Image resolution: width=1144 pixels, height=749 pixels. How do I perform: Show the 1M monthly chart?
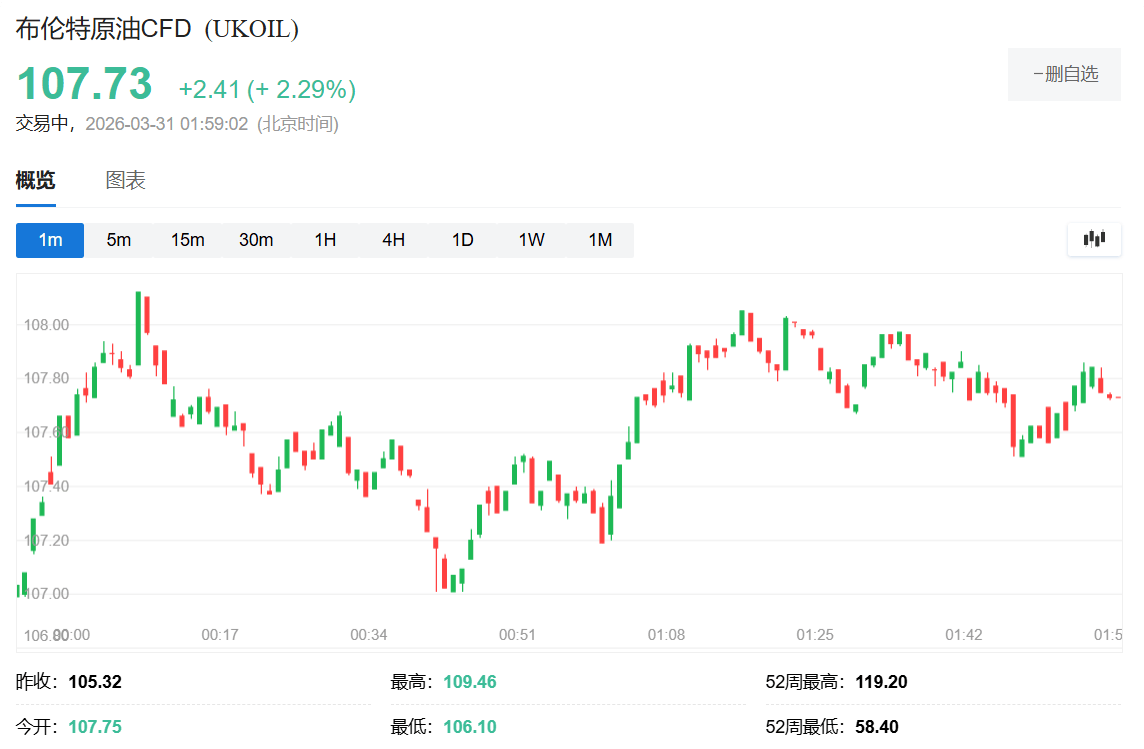[x=599, y=240]
